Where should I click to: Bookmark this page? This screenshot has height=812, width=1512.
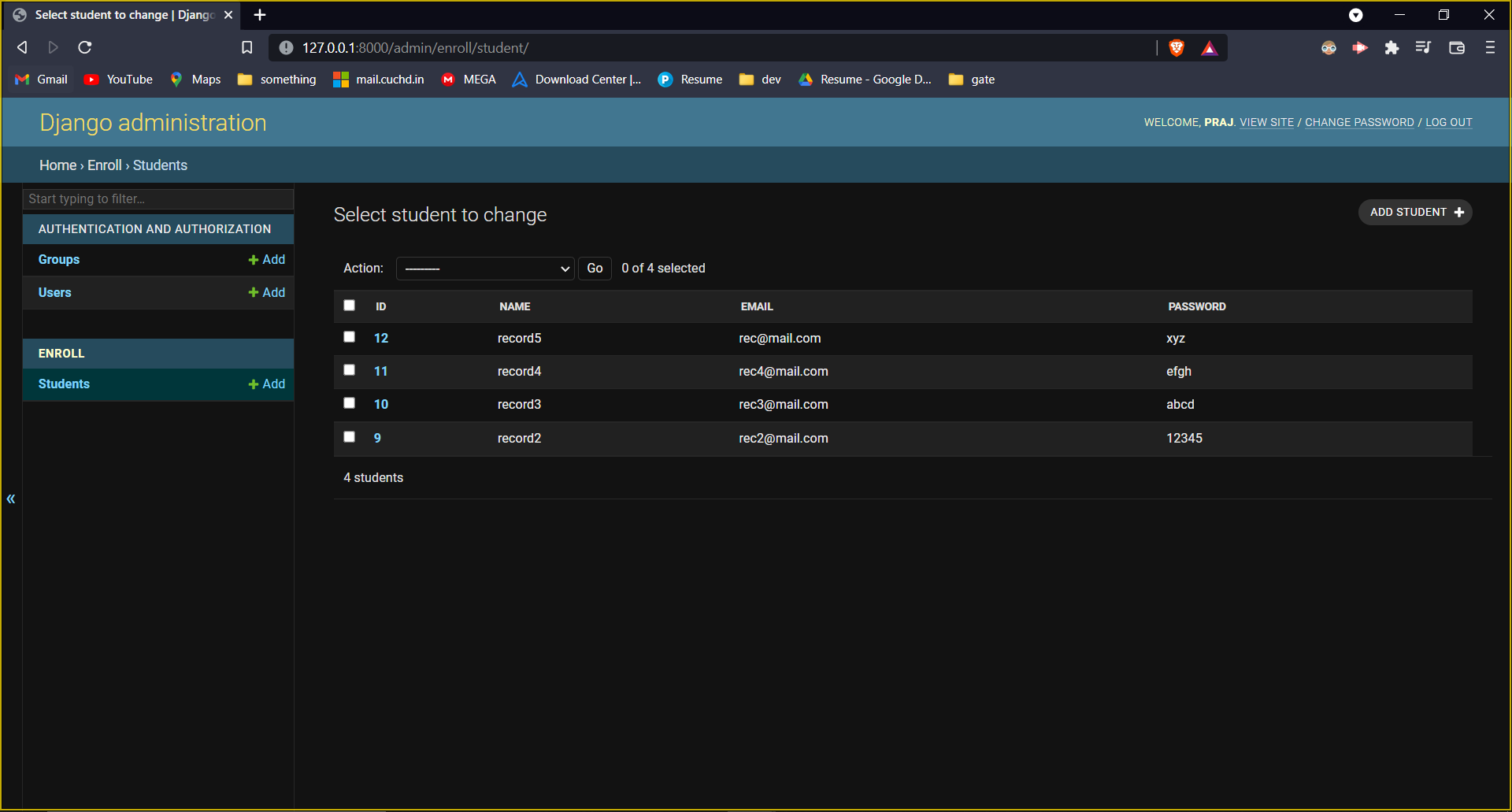pyautogui.click(x=246, y=47)
